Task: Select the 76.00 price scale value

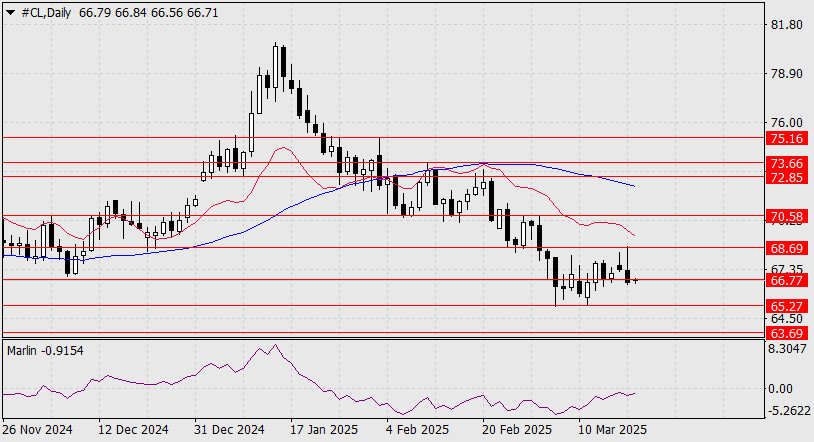Action: point(786,123)
